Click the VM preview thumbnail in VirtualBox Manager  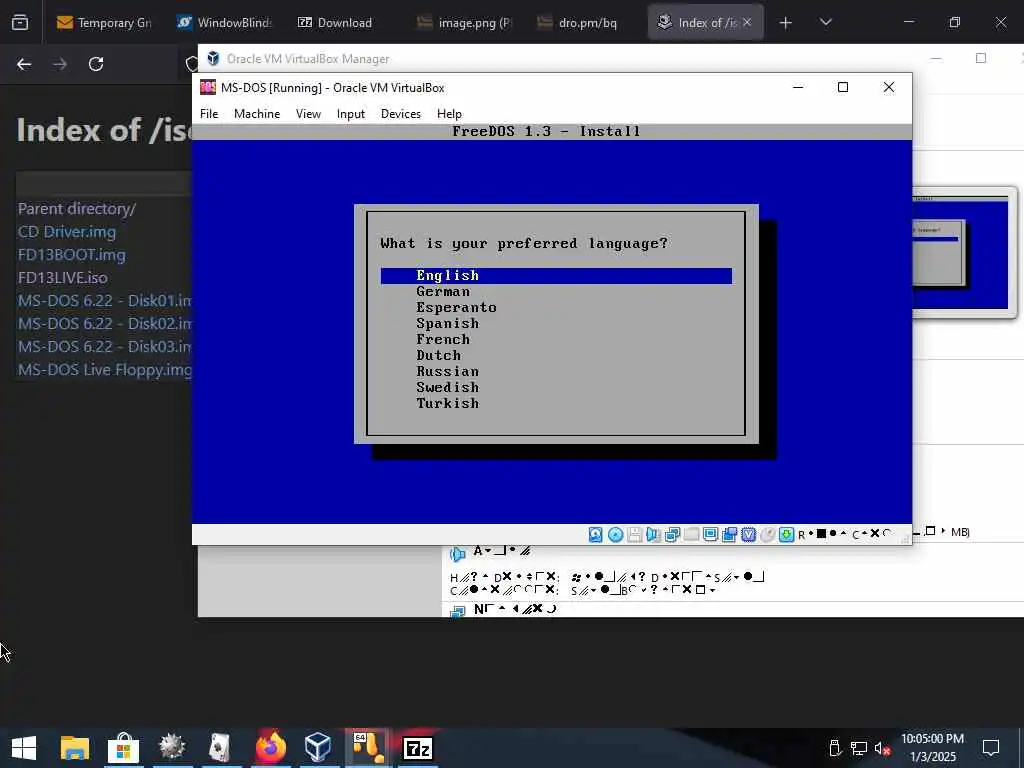(964, 253)
